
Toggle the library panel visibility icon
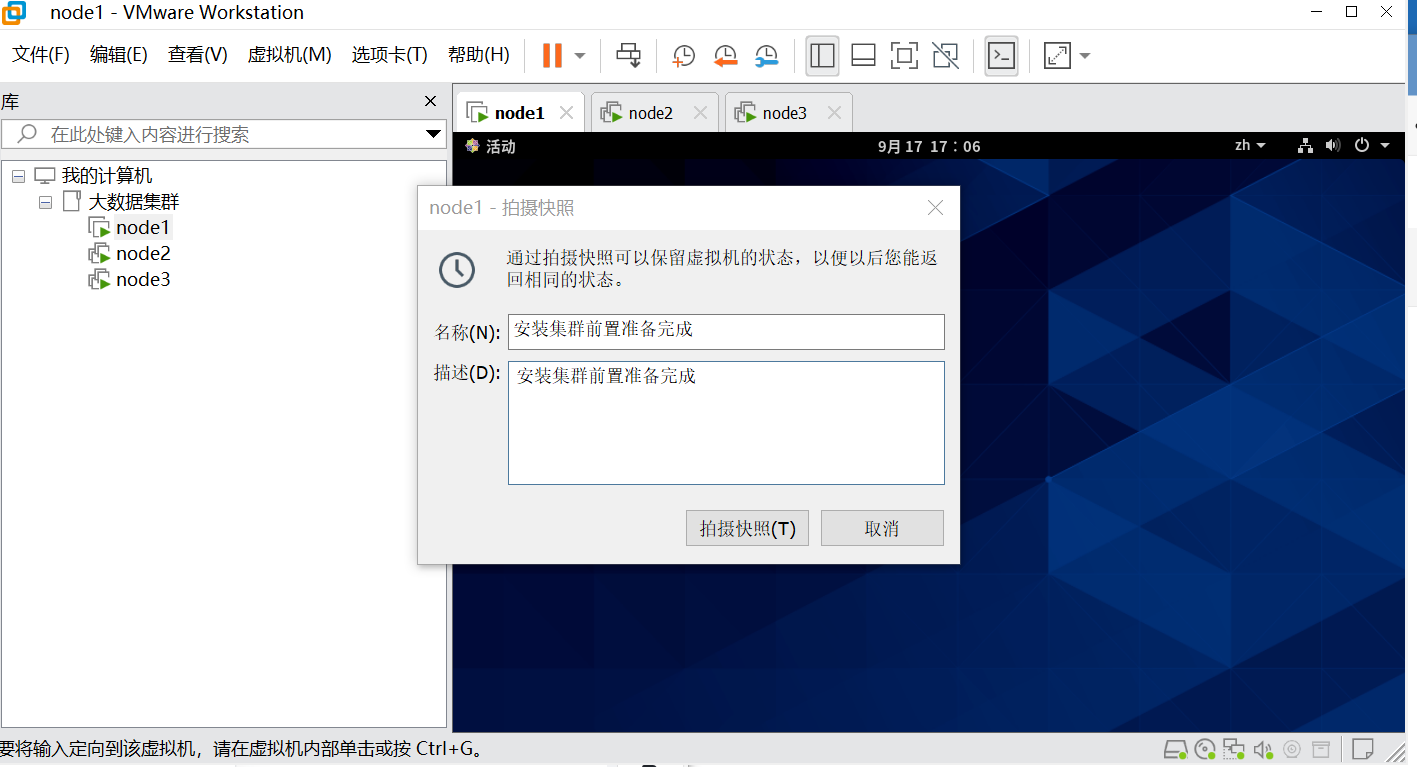click(821, 55)
